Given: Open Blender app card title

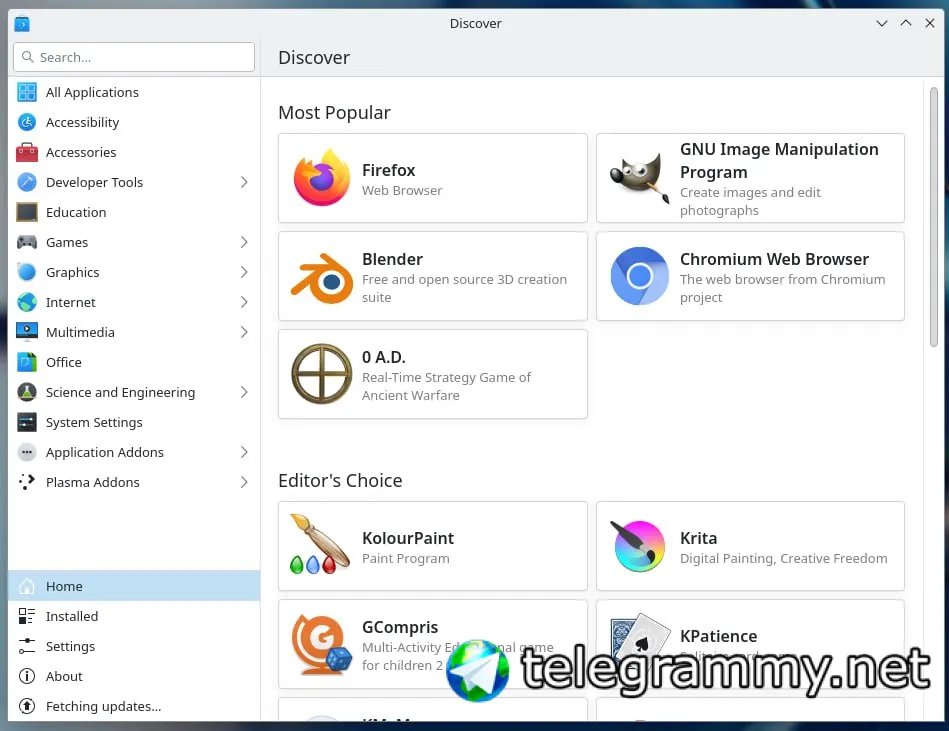Looking at the screenshot, I should 392,259.
